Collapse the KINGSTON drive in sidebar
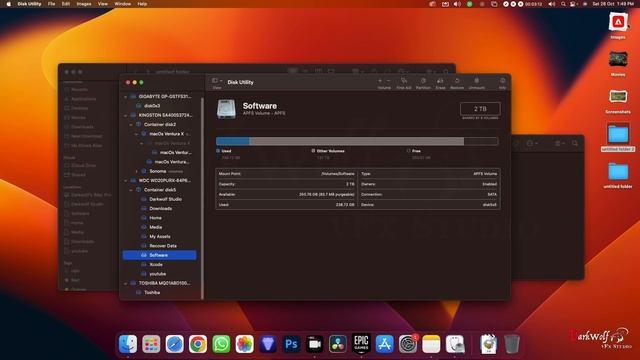Image resolution: width=640 pixels, height=360 pixels. [125, 116]
